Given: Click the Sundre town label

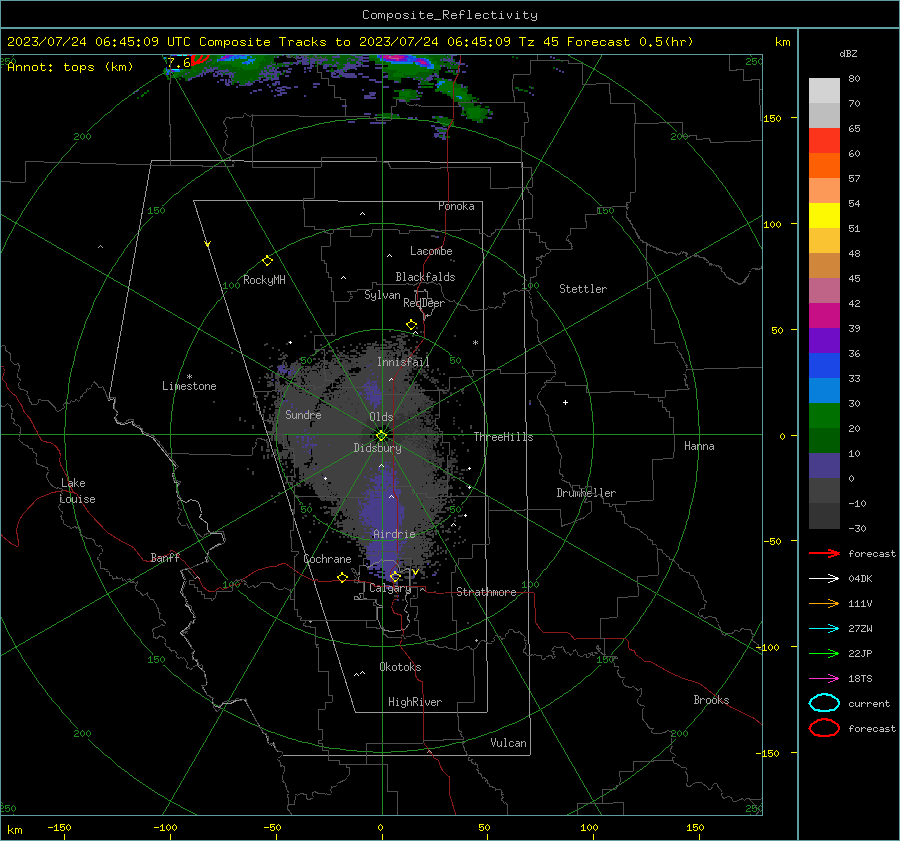Looking at the screenshot, I should click(x=303, y=415).
